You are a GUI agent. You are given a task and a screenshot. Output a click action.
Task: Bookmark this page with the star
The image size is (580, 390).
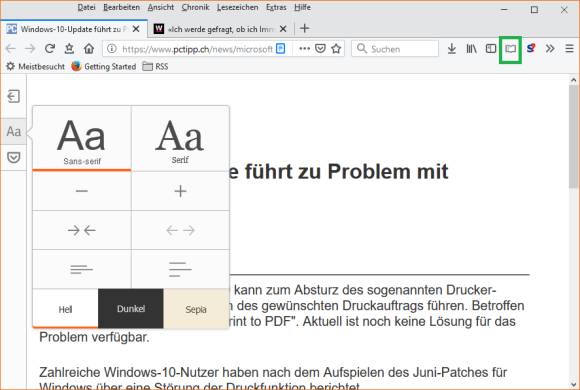pos(336,48)
